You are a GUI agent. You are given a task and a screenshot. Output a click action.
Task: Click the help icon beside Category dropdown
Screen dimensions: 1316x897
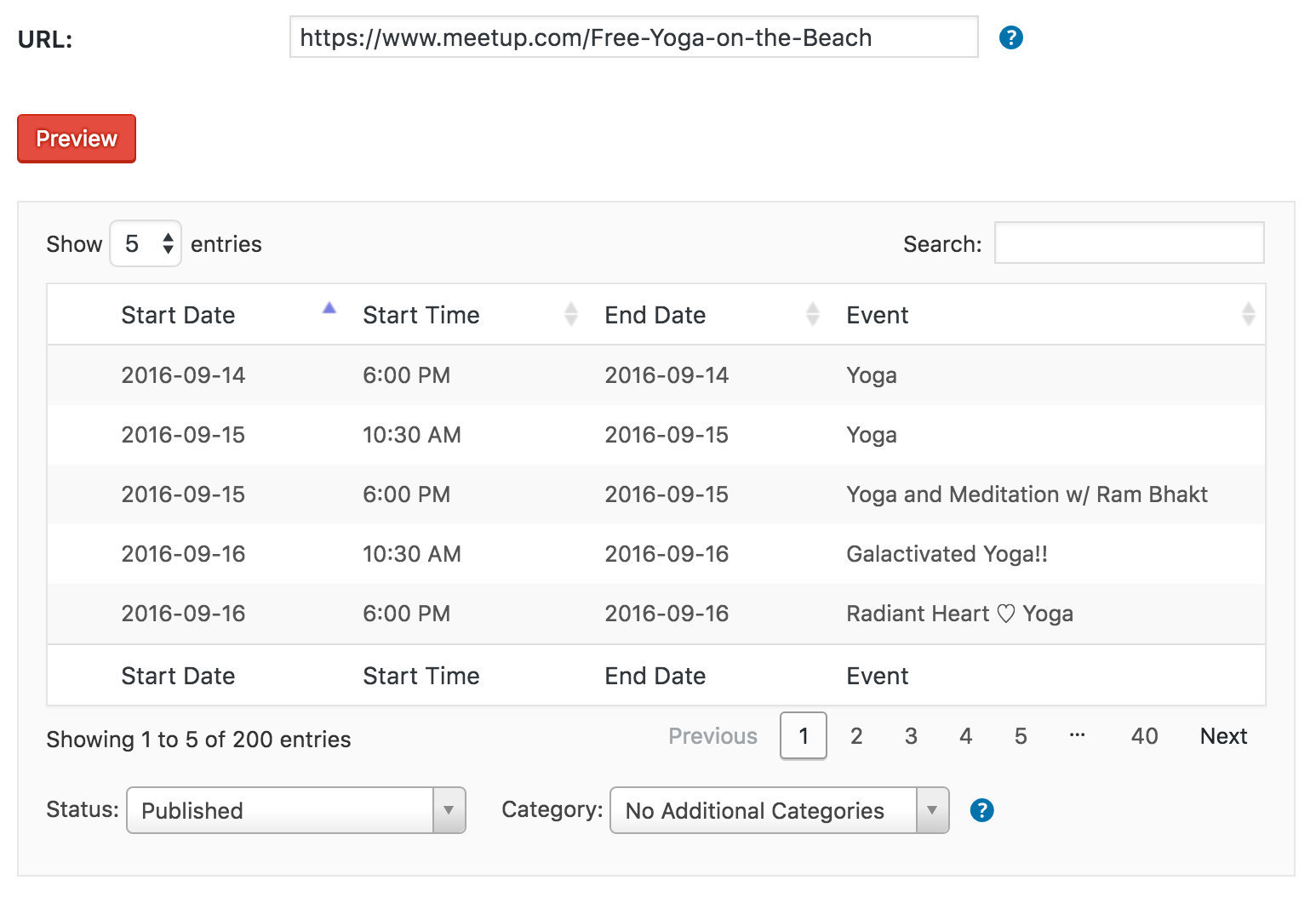[981, 810]
